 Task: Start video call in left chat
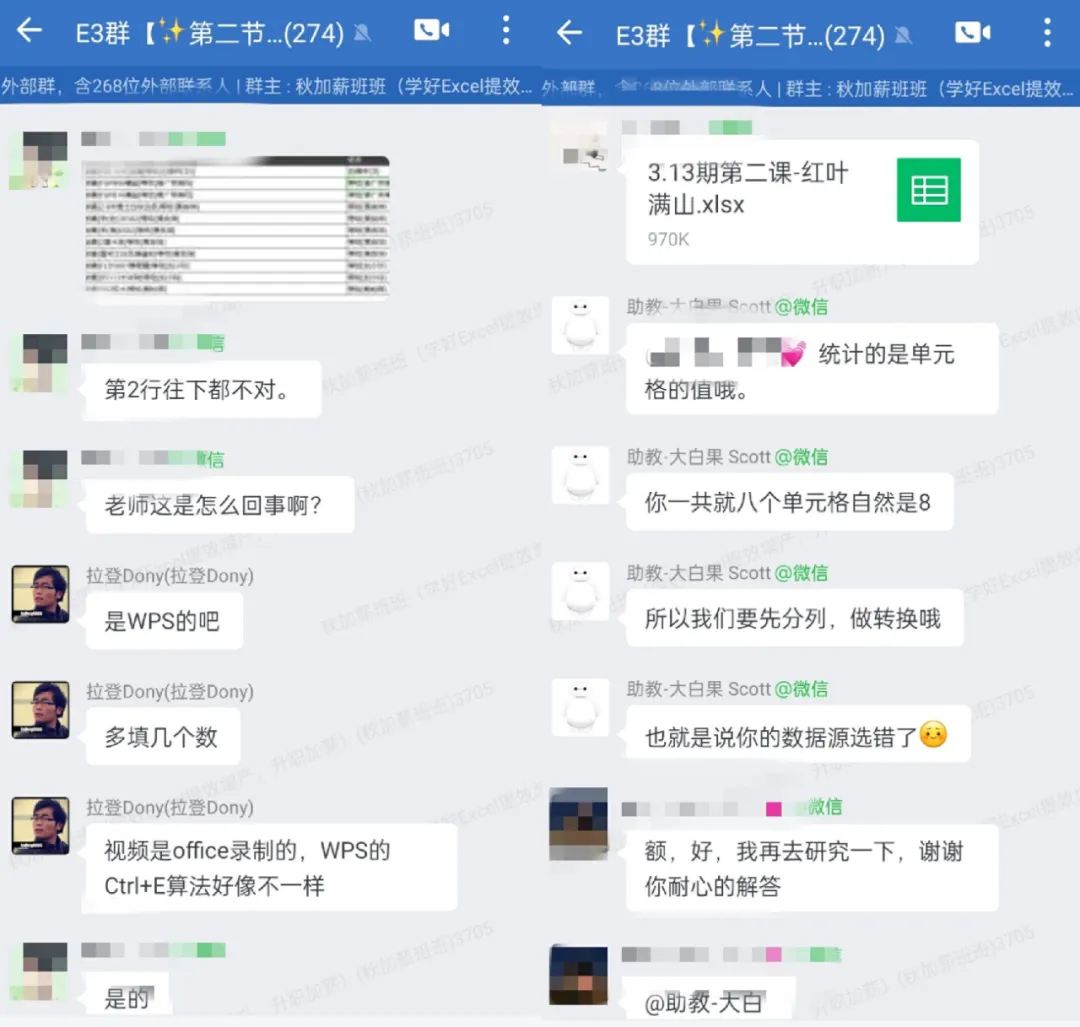point(431,30)
